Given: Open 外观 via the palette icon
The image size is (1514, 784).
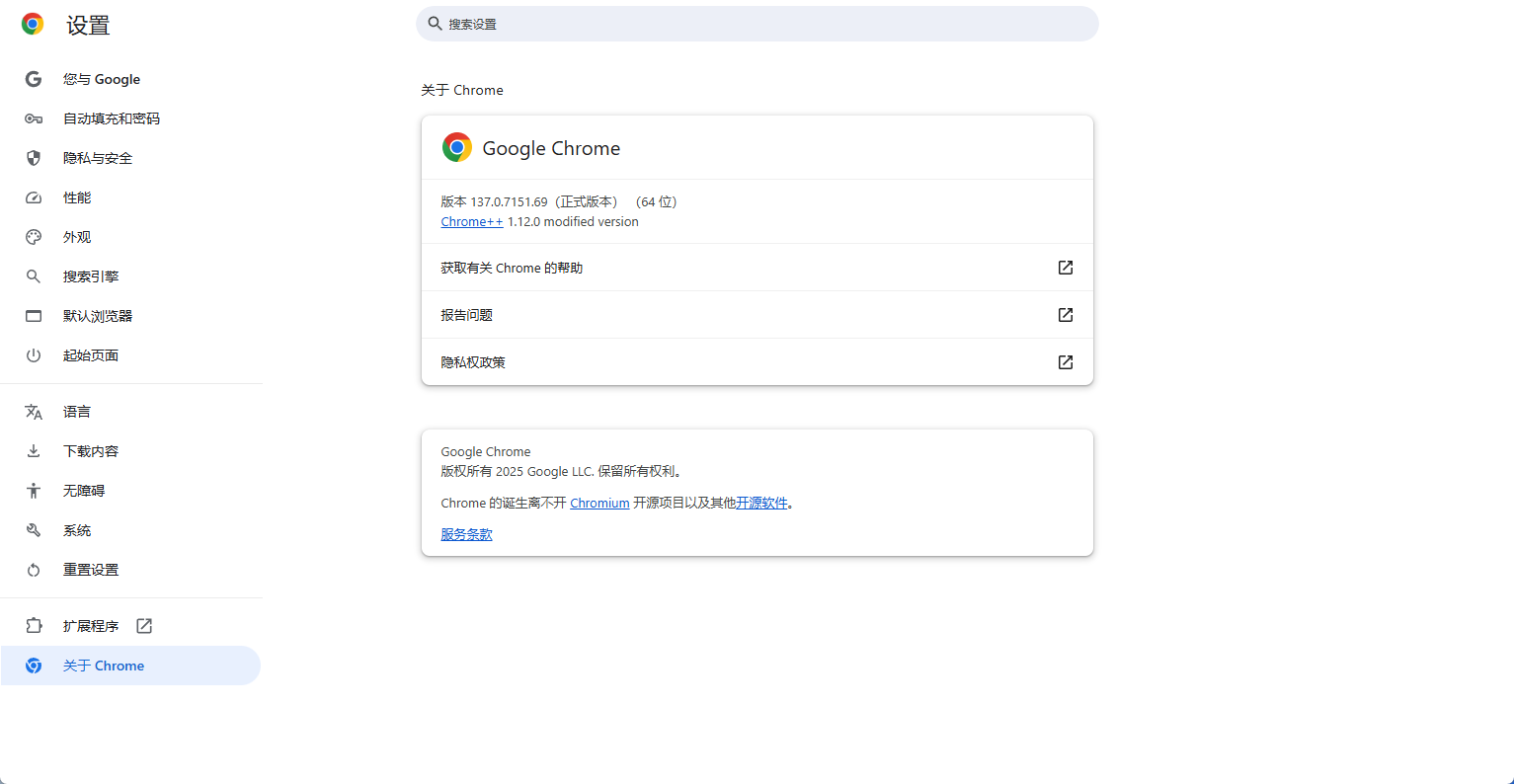Looking at the screenshot, I should click(33, 237).
